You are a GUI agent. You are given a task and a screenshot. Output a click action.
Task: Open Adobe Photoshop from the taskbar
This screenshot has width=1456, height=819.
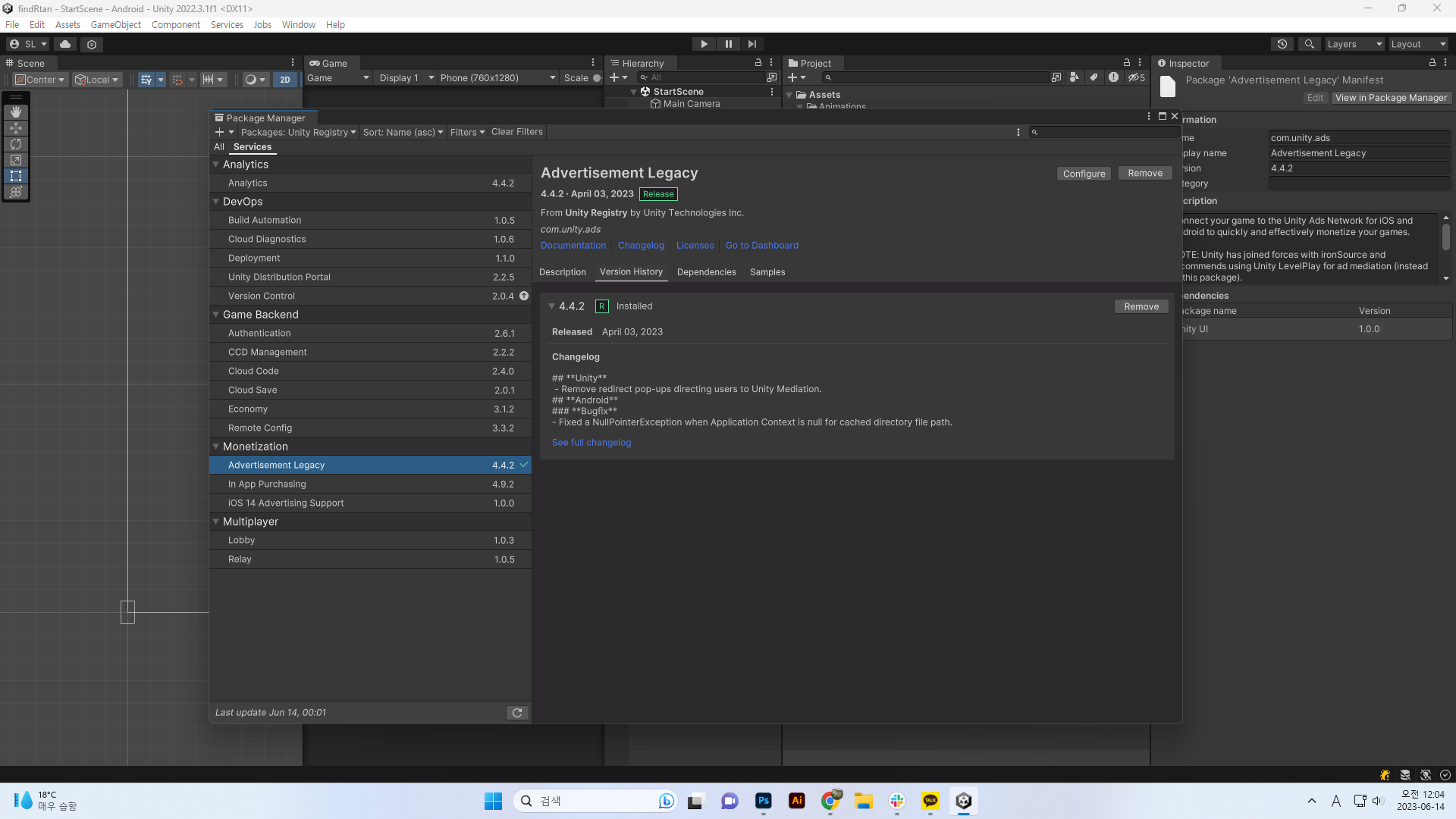pos(764,801)
